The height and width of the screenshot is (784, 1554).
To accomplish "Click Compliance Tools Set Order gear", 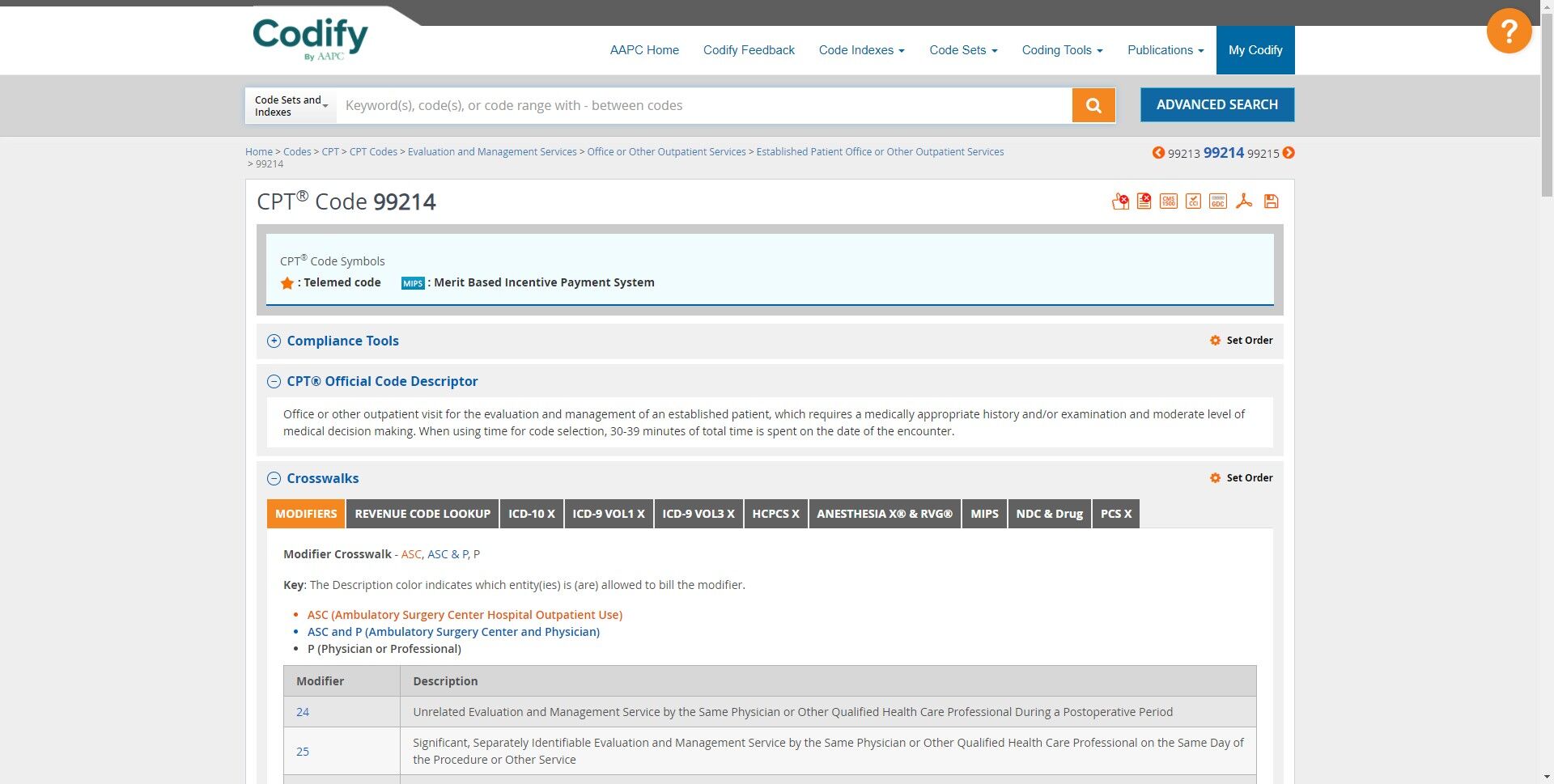I will 1215,341.
